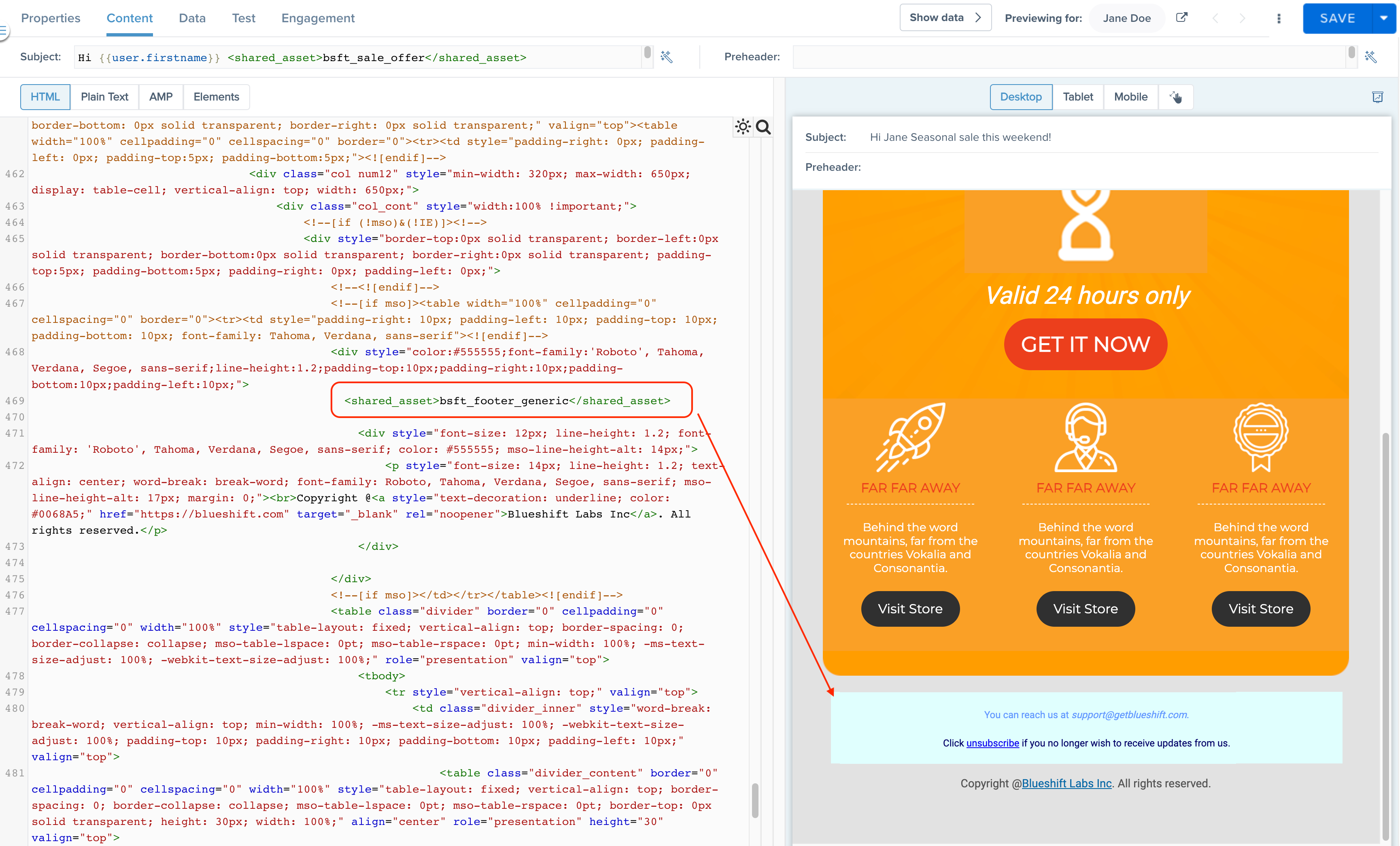Click the <tbody> tag on line 478

[381, 676]
